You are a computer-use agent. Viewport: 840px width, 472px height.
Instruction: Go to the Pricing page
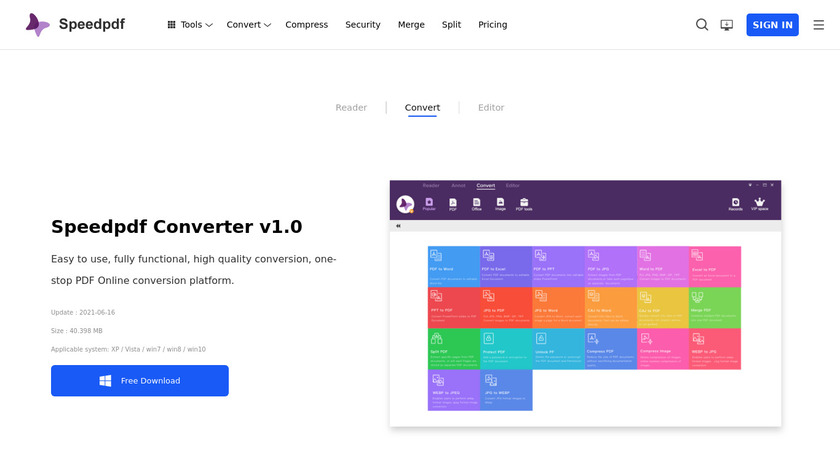[492, 25]
